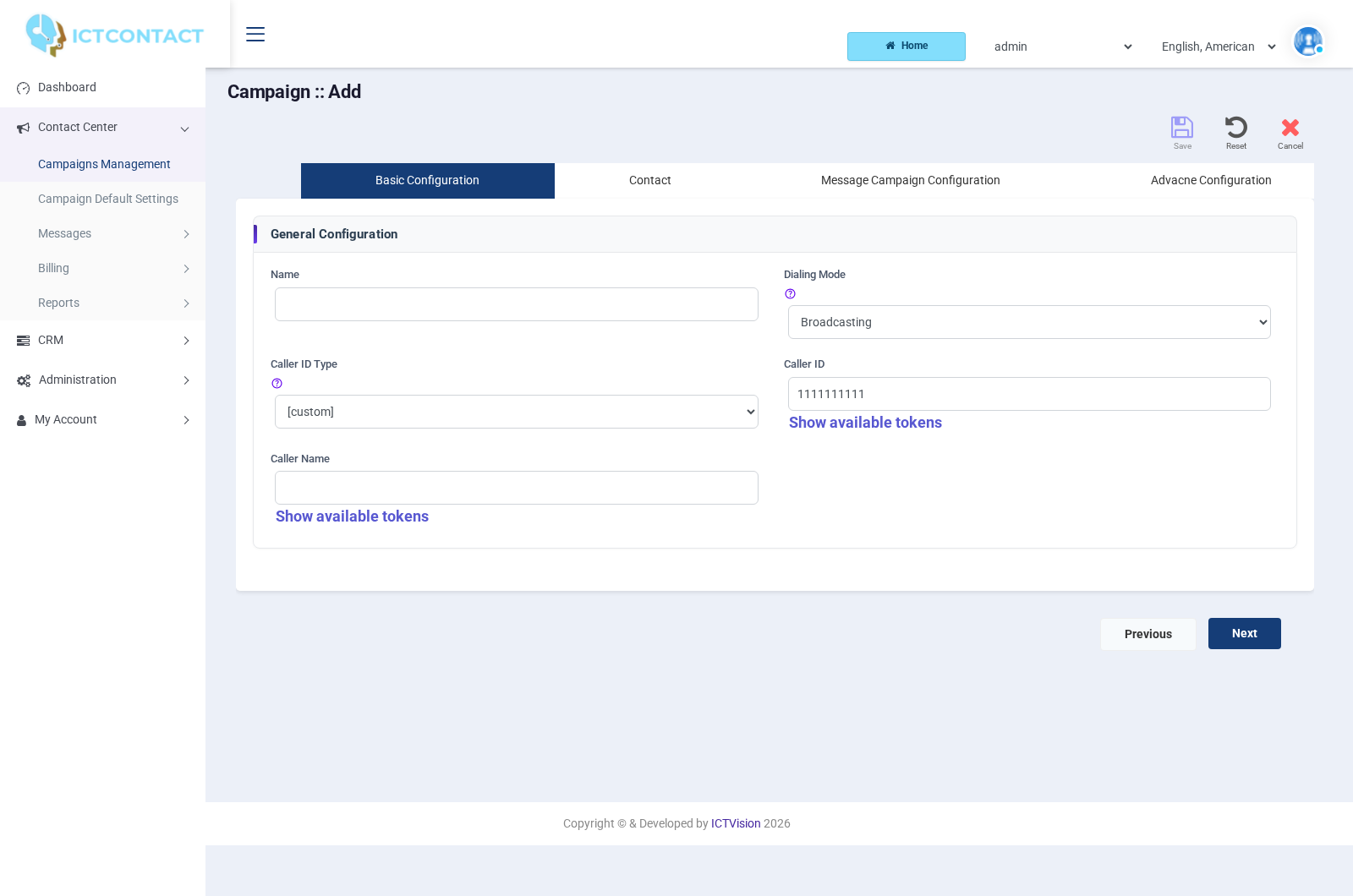The width and height of the screenshot is (1353, 896).
Task: Click the CRM sidebar icon
Action: coord(24,341)
